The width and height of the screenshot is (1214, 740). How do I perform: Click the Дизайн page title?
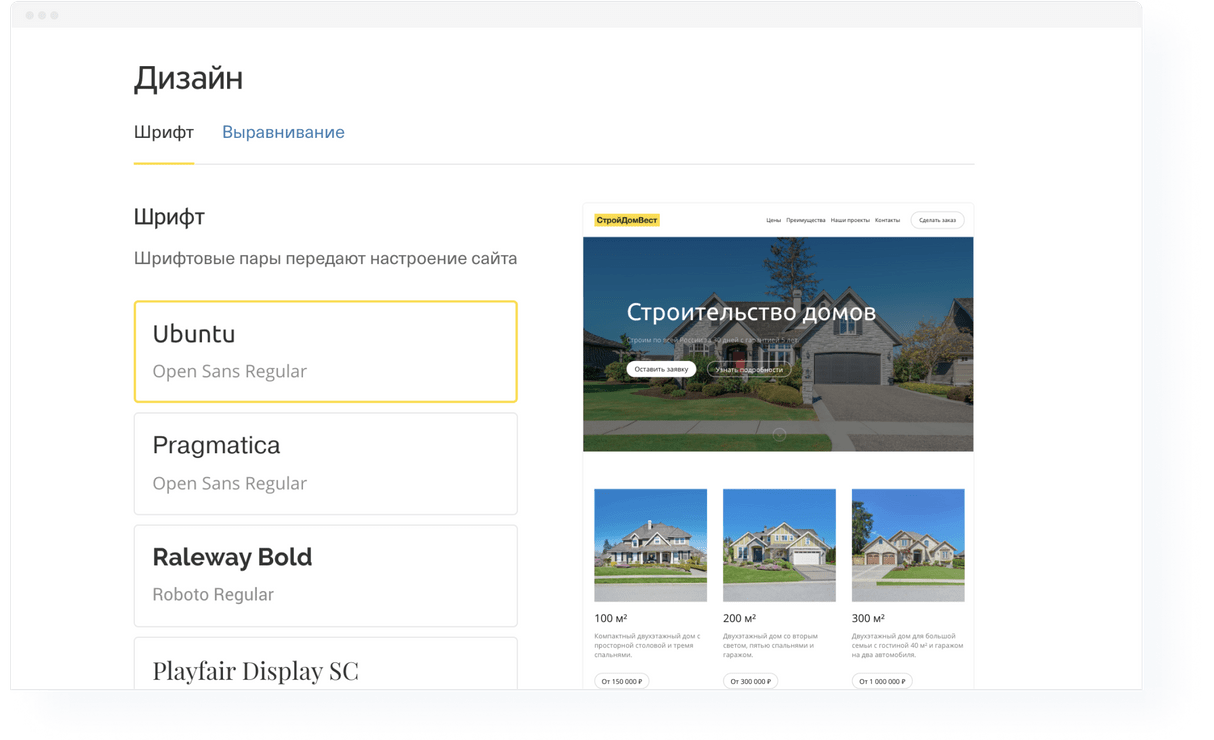[x=188, y=78]
